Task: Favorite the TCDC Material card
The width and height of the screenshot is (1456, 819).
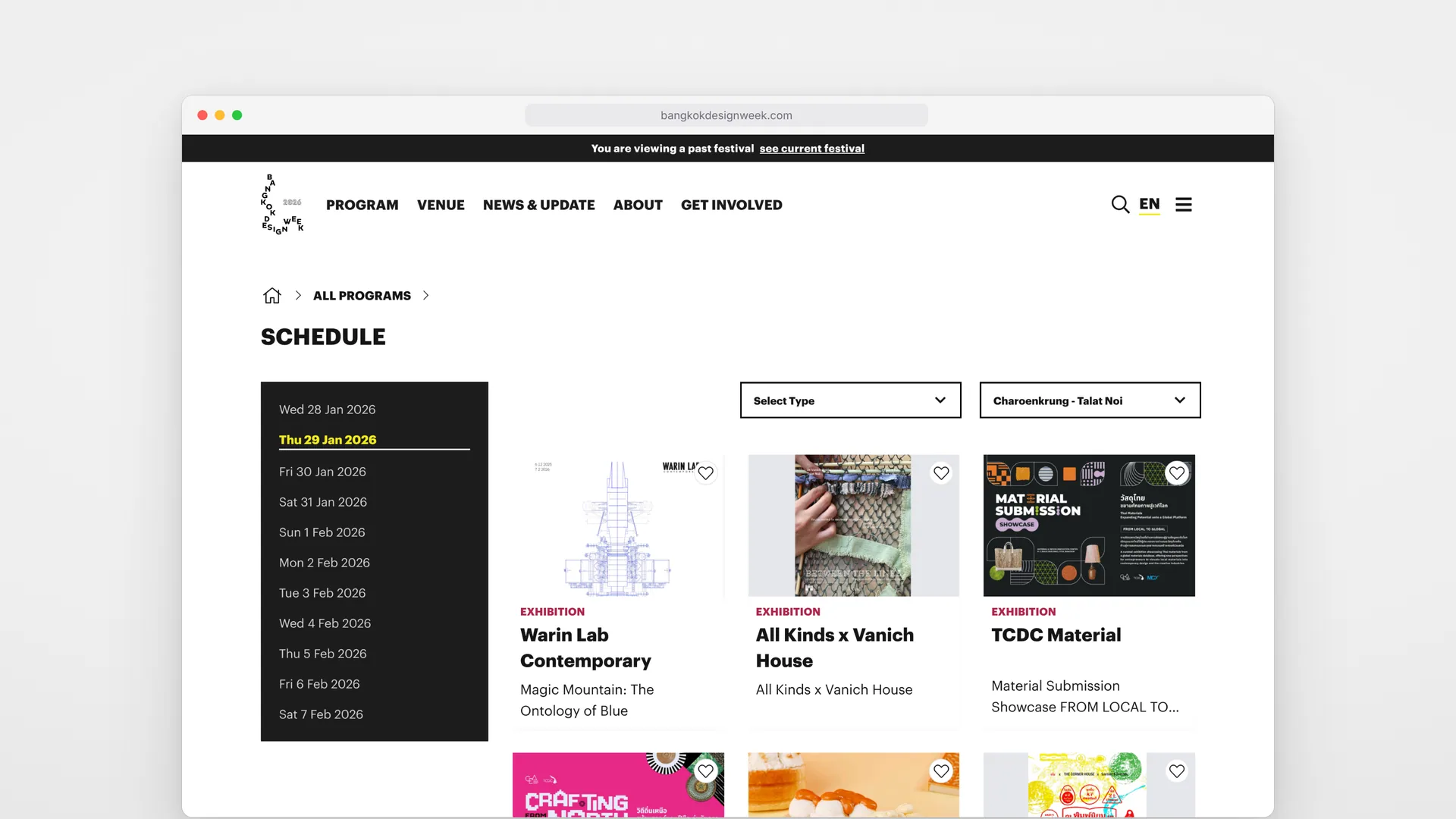Action: point(1177,473)
